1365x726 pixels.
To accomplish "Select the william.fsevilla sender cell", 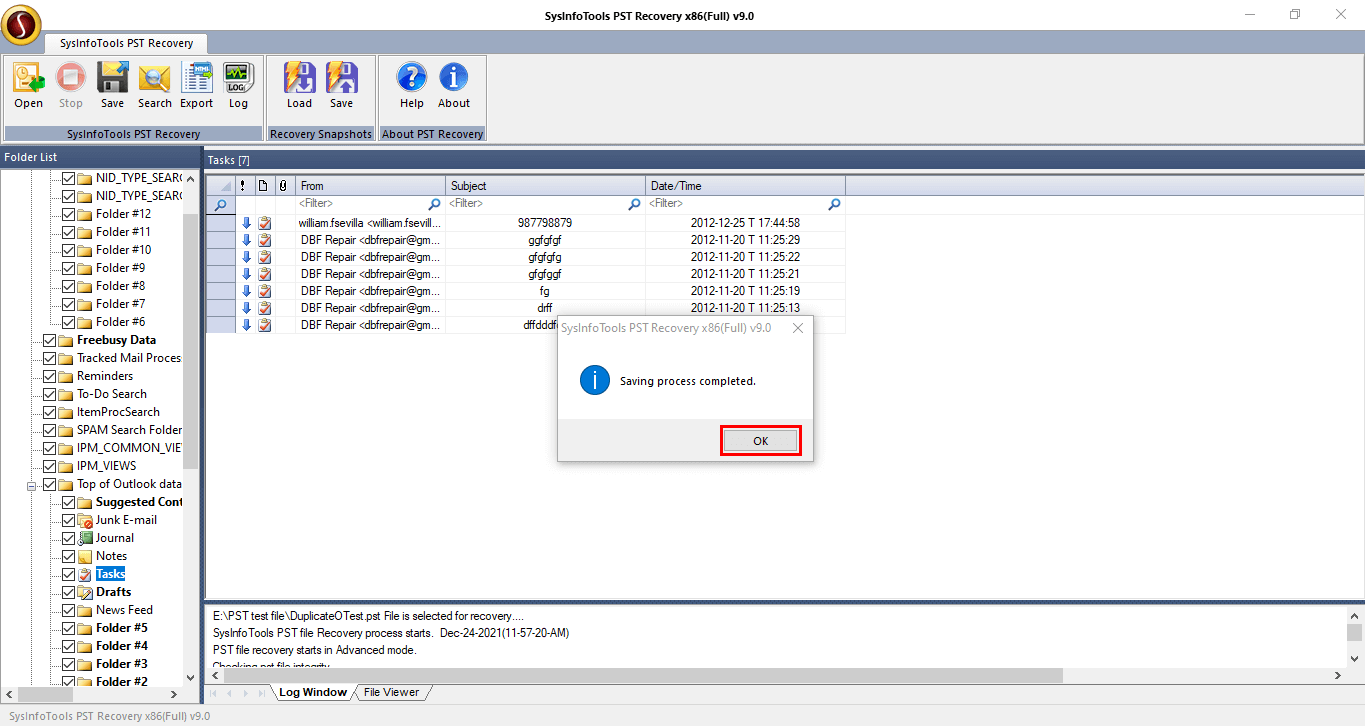I will [371, 223].
